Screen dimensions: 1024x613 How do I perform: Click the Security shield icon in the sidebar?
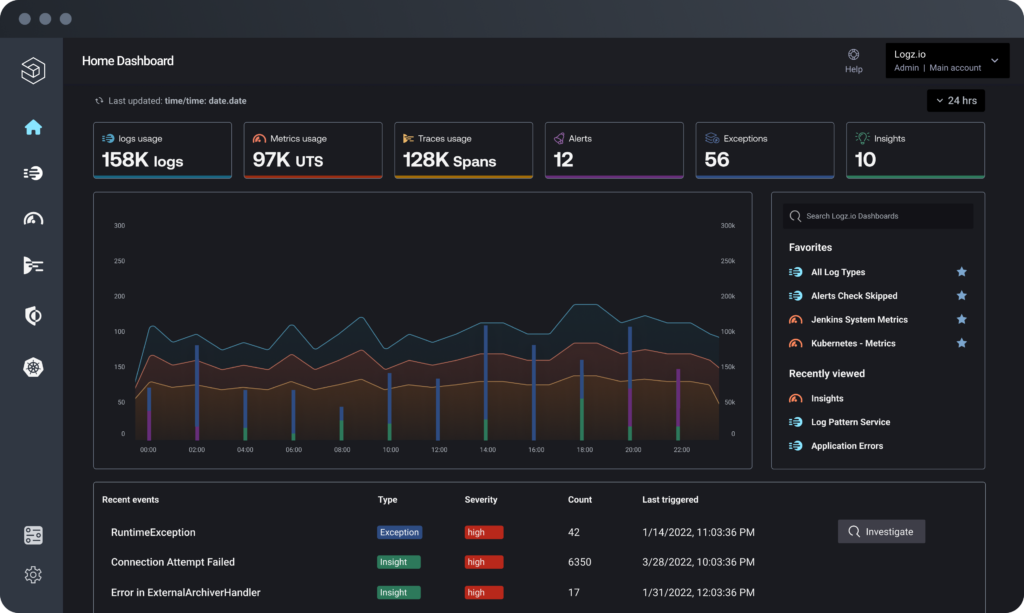click(33, 315)
